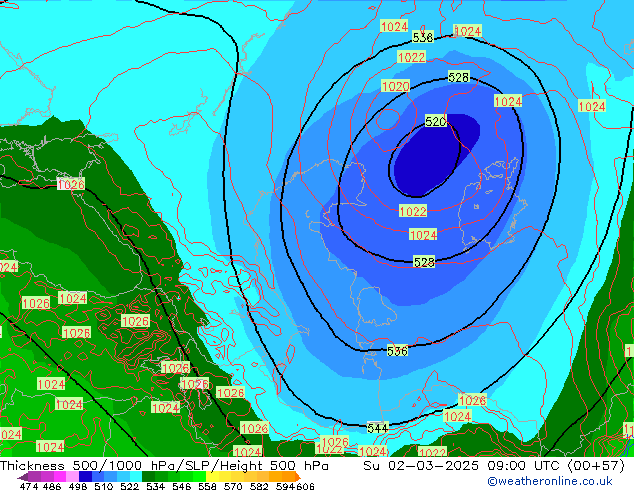Click the 544 height contour label

click(x=378, y=428)
